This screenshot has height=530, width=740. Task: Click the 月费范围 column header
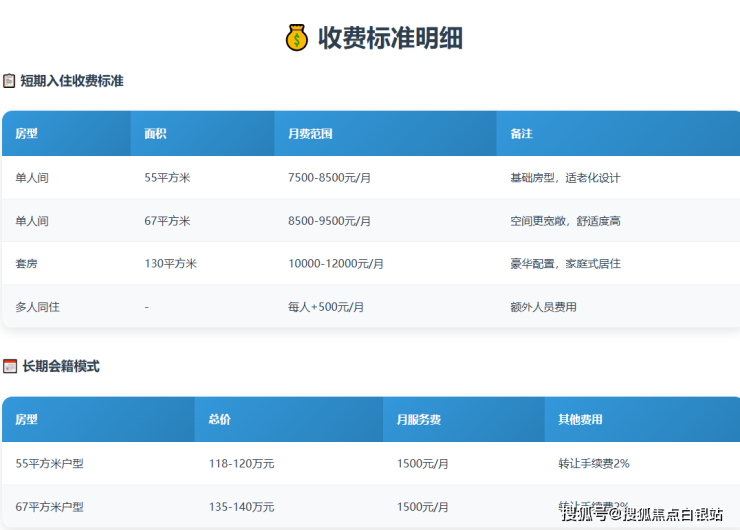[x=310, y=133]
